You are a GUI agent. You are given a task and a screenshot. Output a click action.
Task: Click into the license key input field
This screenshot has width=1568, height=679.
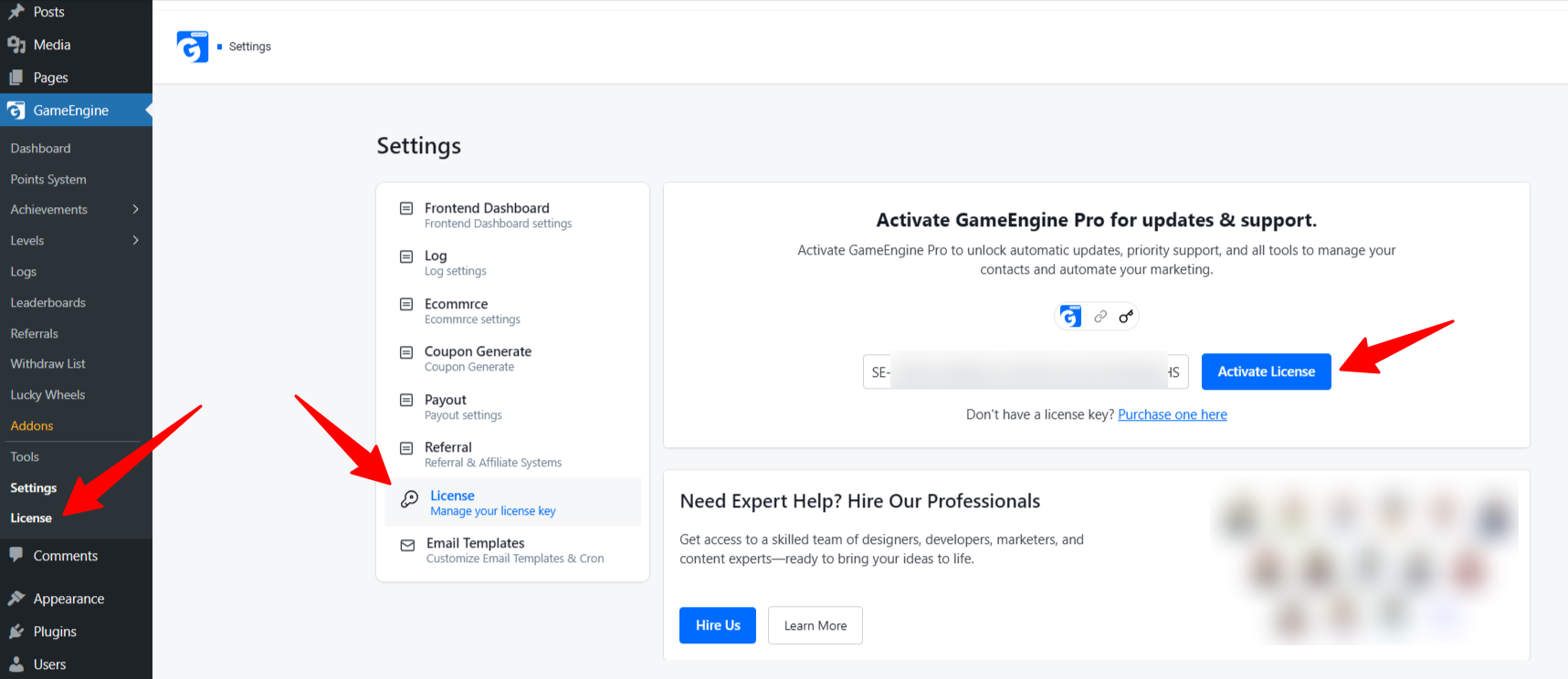pyautogui.click(x=1026, y=371)
